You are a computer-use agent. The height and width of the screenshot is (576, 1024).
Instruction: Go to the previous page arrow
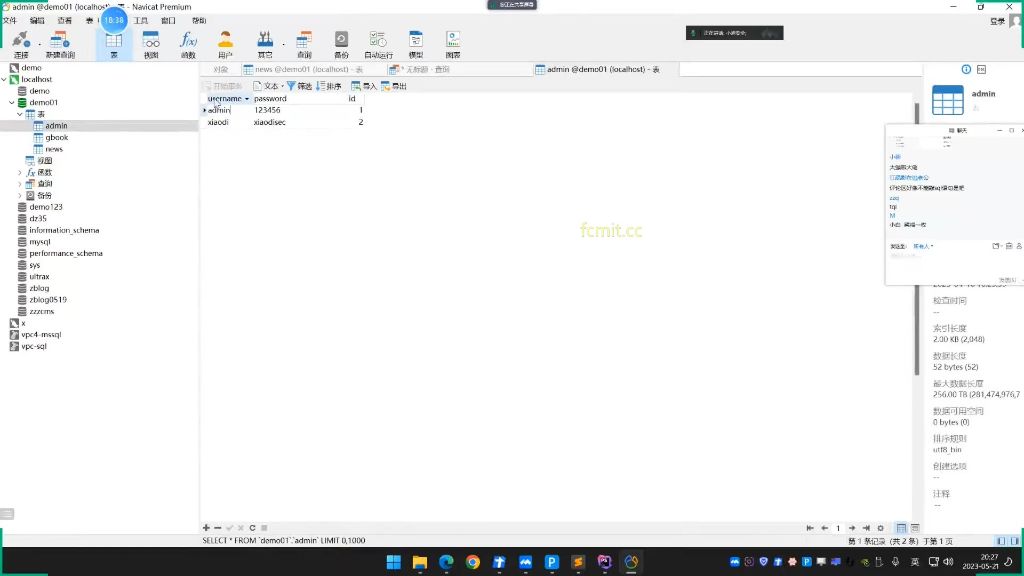[824, 528]
